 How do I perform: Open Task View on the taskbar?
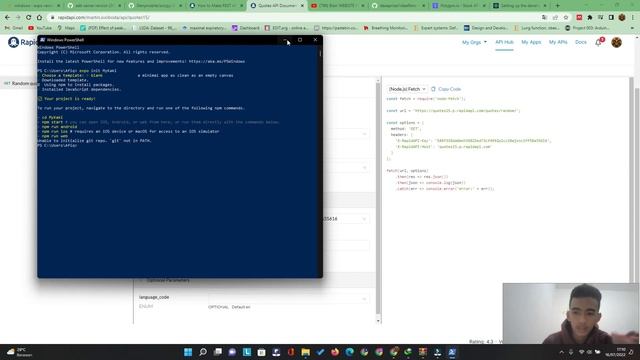pos(218,352)
